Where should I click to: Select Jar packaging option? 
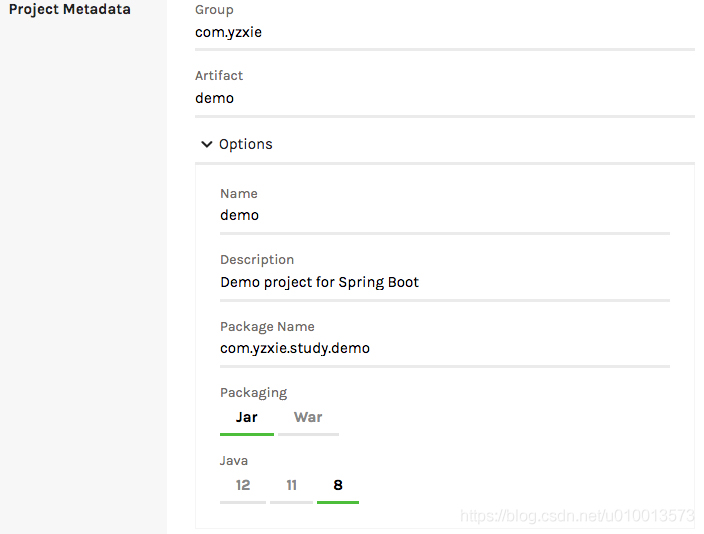point(247,417)
